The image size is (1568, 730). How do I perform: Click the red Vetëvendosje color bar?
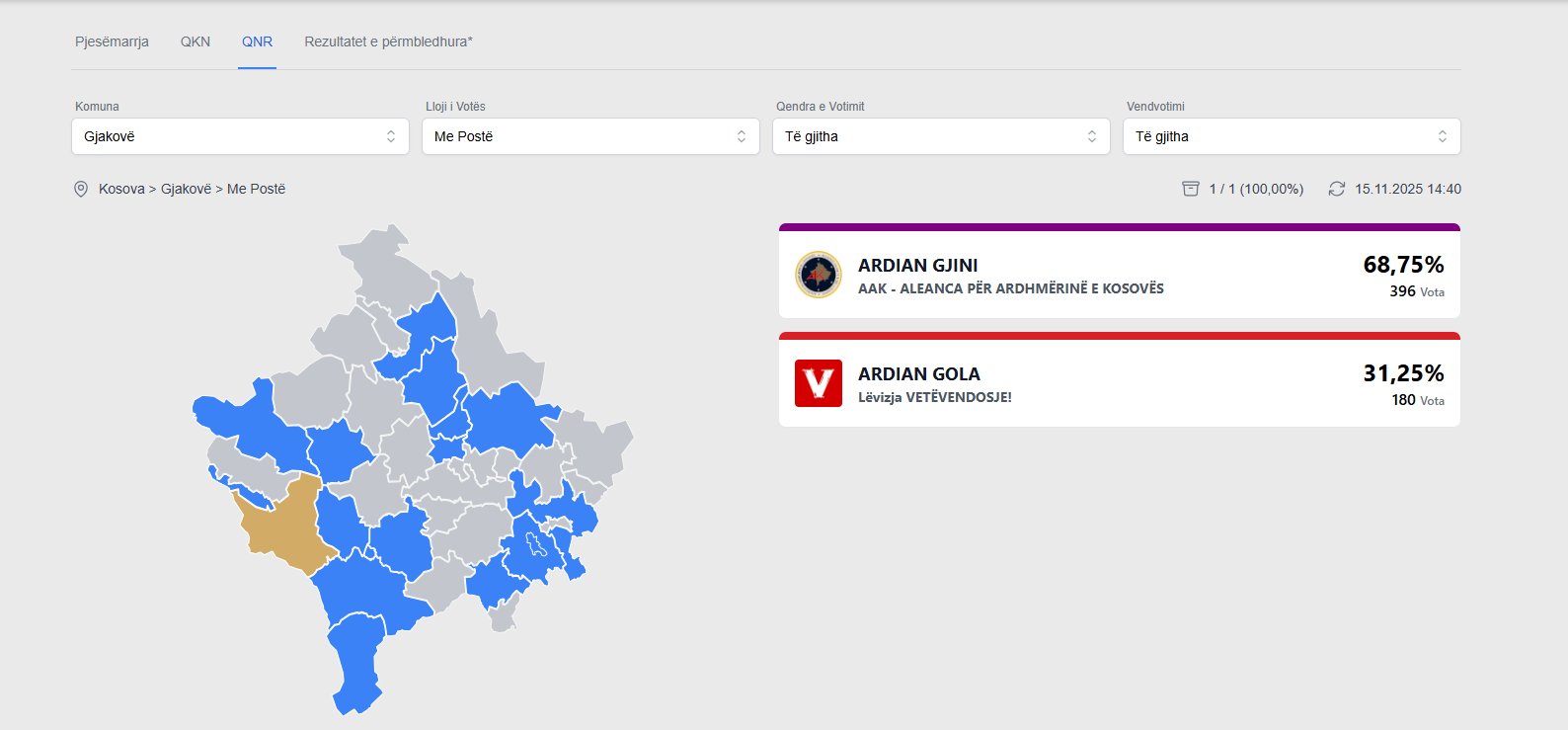1119,336
